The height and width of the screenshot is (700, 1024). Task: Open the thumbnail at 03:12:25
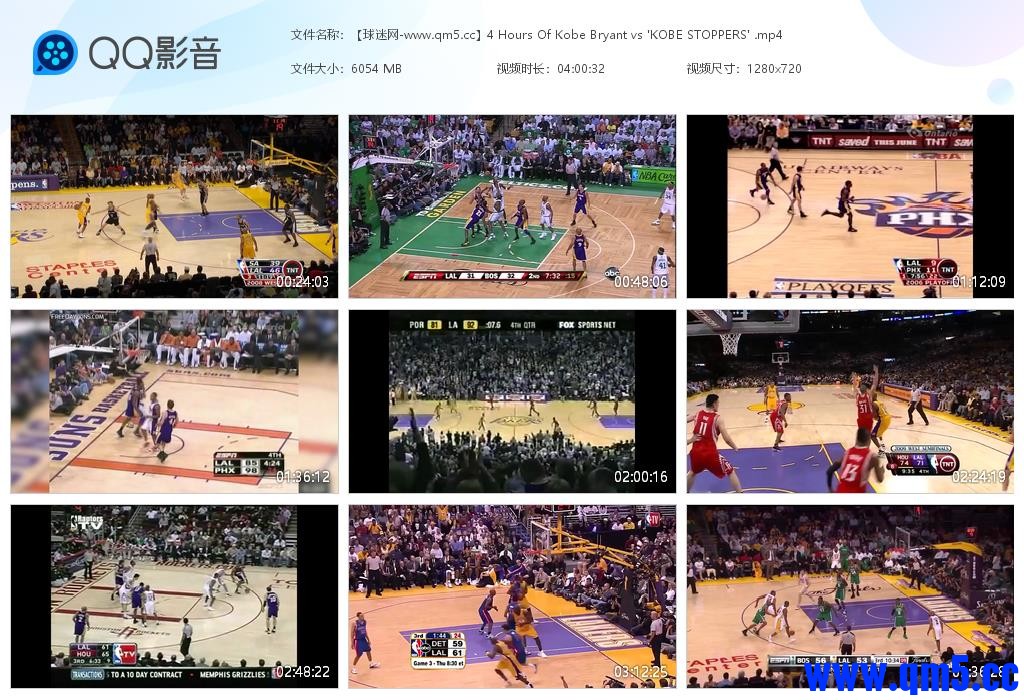pos(512,596)
